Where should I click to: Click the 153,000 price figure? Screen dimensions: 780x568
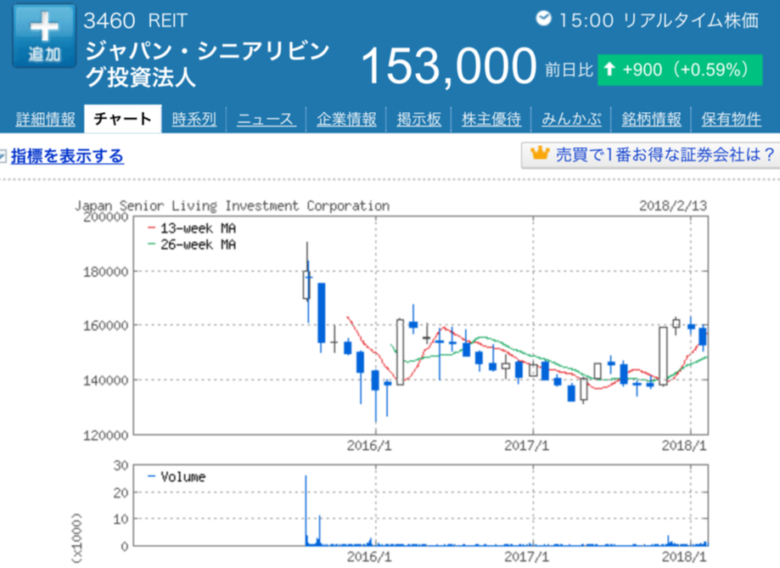click(449, 66)
